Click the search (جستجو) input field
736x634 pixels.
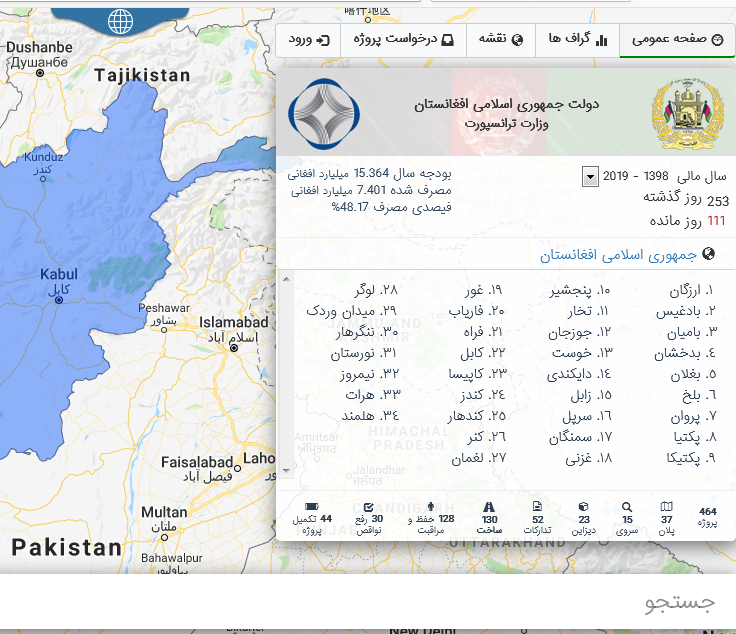368,603
